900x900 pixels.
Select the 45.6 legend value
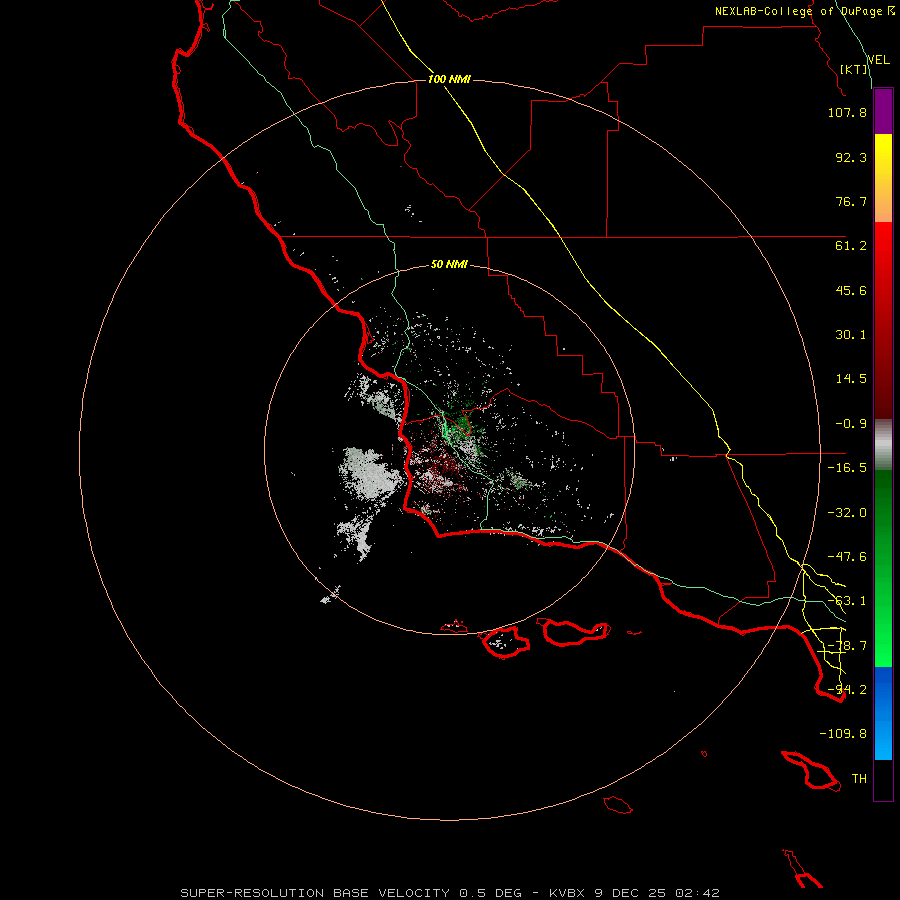point(851,290)
